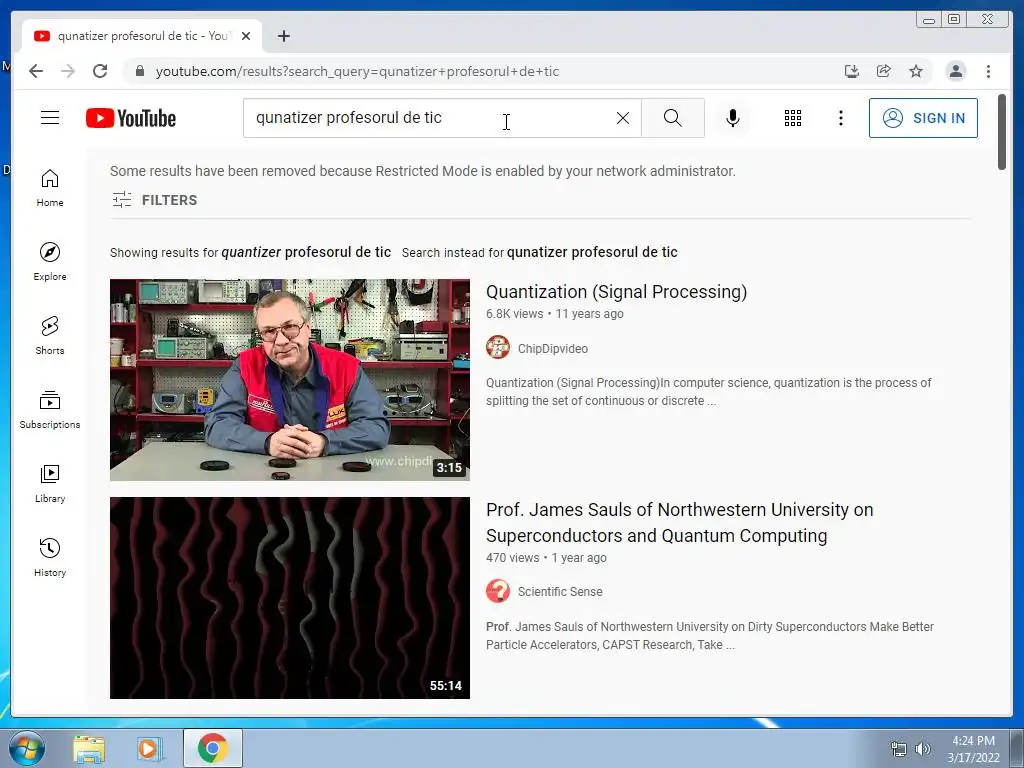This screenshot has height=768, width=1024.
Task: Open Quantization (Signal Processing) video title
Action: click(616, 292)
